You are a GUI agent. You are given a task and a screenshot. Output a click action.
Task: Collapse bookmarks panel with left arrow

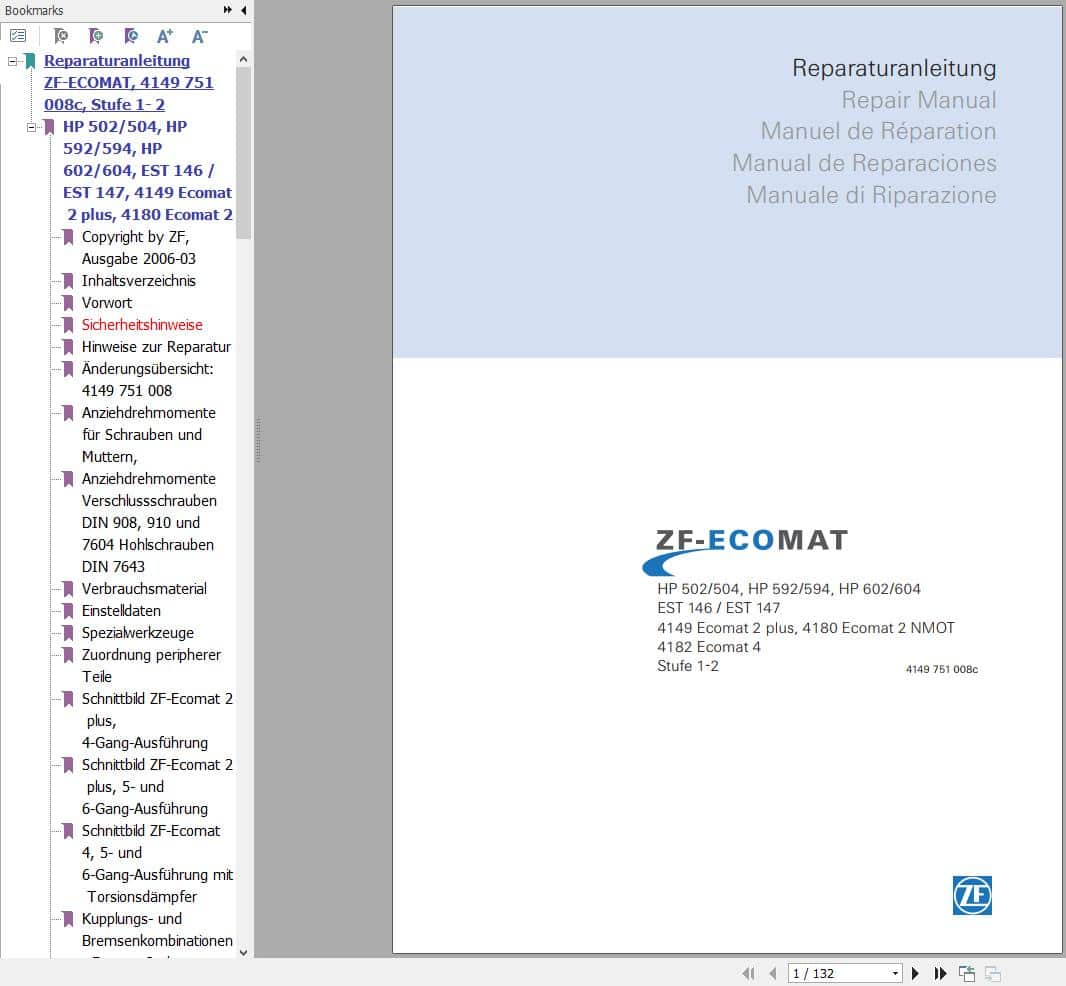click(243, 10)
